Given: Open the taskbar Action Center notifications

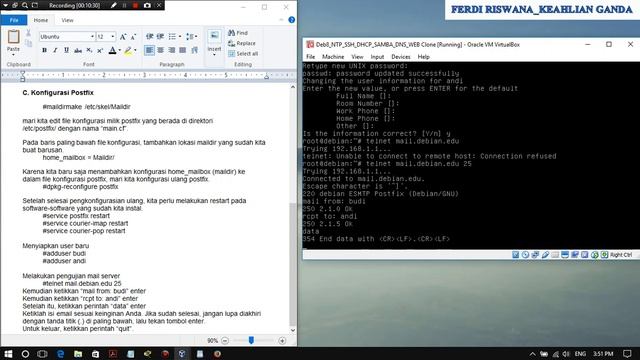Looking at the screenshot, I should tap(627, 353).
